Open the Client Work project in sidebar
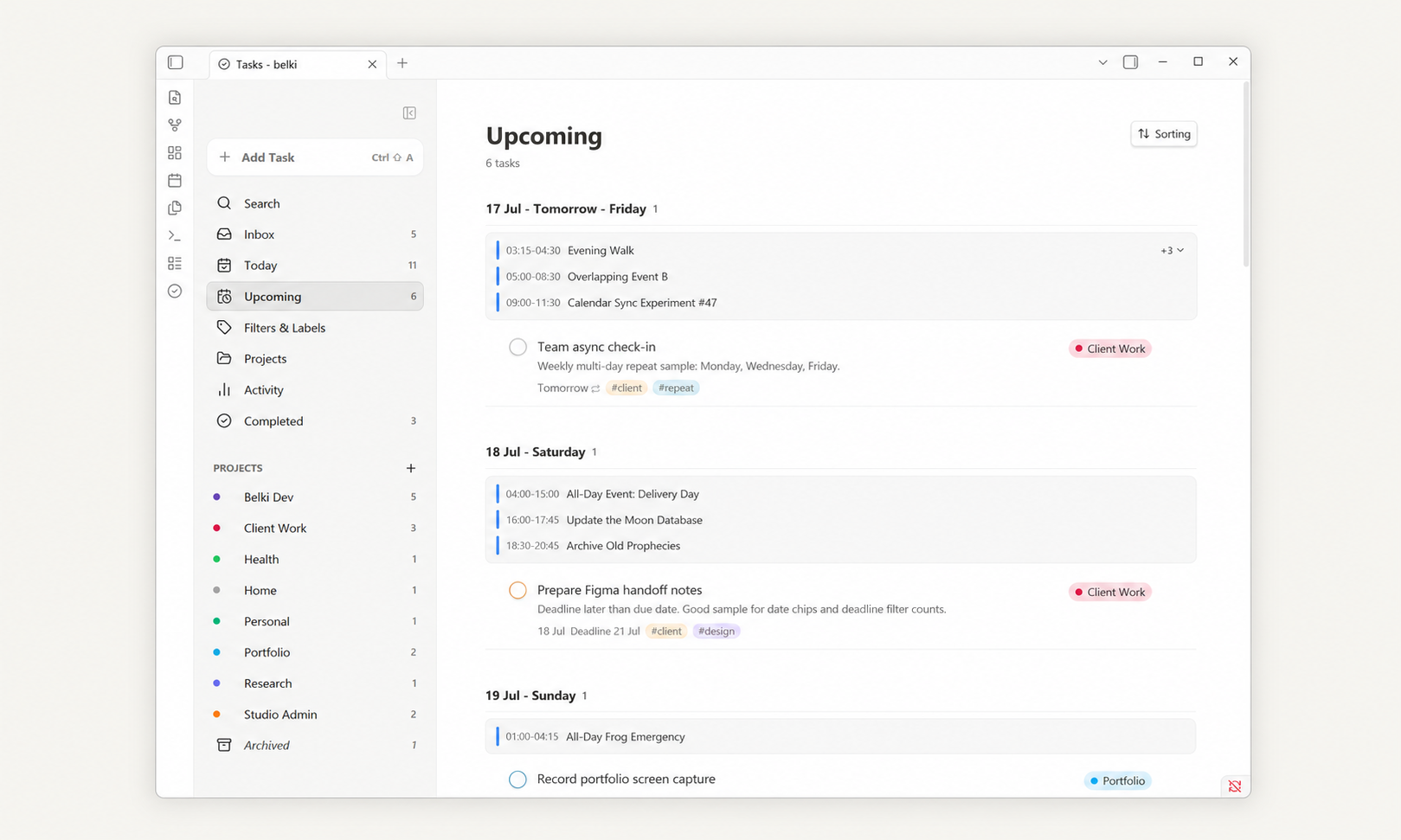Viewport: 1401px width, 840px height. click(315, 529)
